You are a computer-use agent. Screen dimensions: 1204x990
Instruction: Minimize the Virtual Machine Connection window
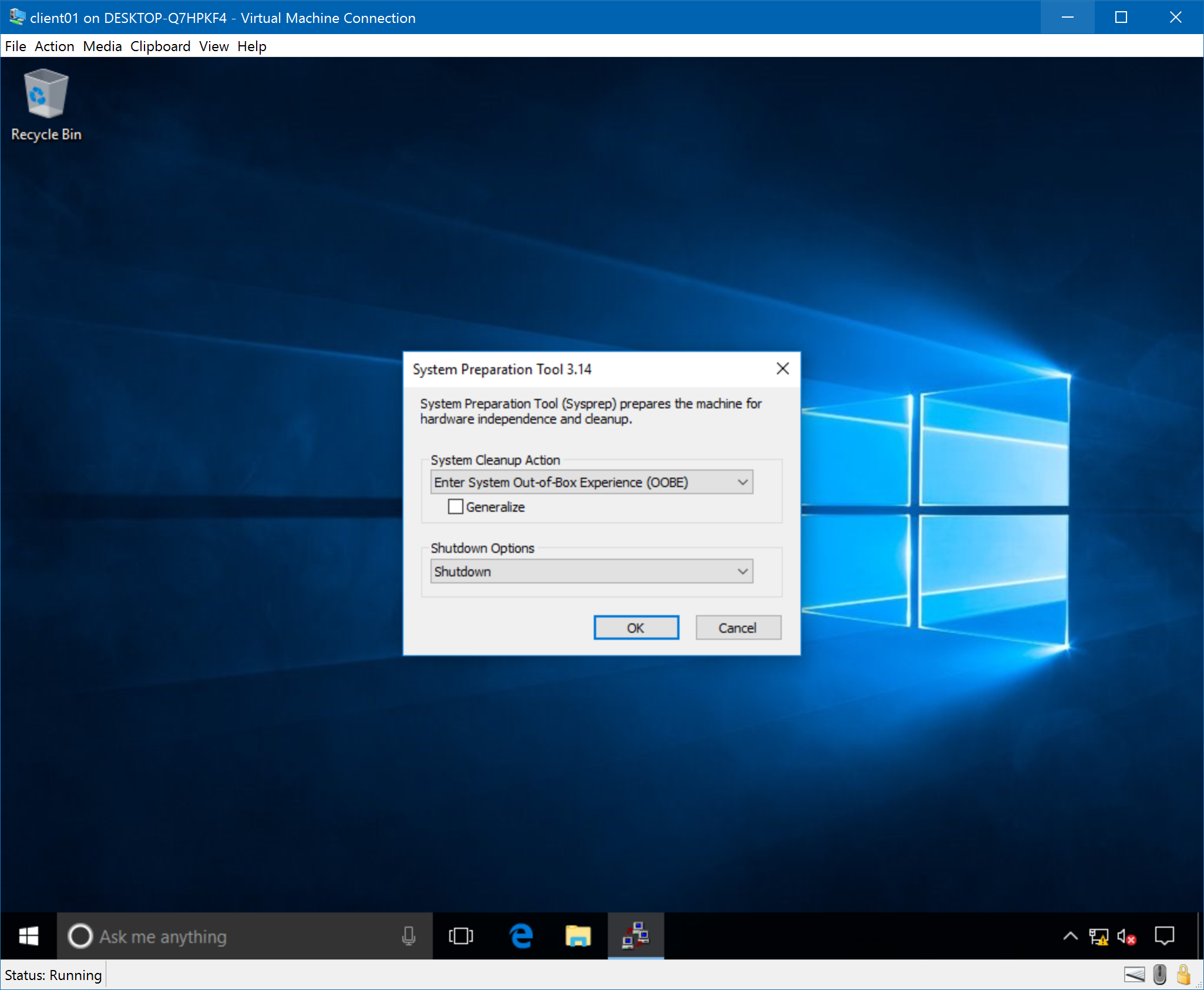[1068, 17]
